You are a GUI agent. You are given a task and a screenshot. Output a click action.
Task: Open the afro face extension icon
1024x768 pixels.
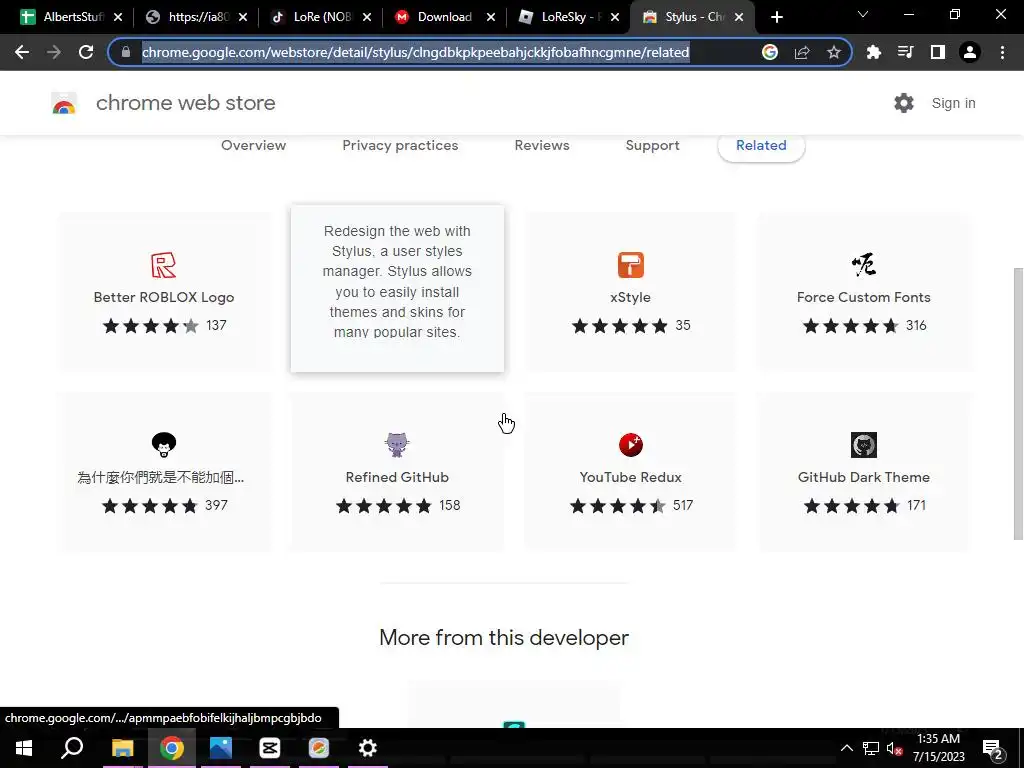point(163,445)
